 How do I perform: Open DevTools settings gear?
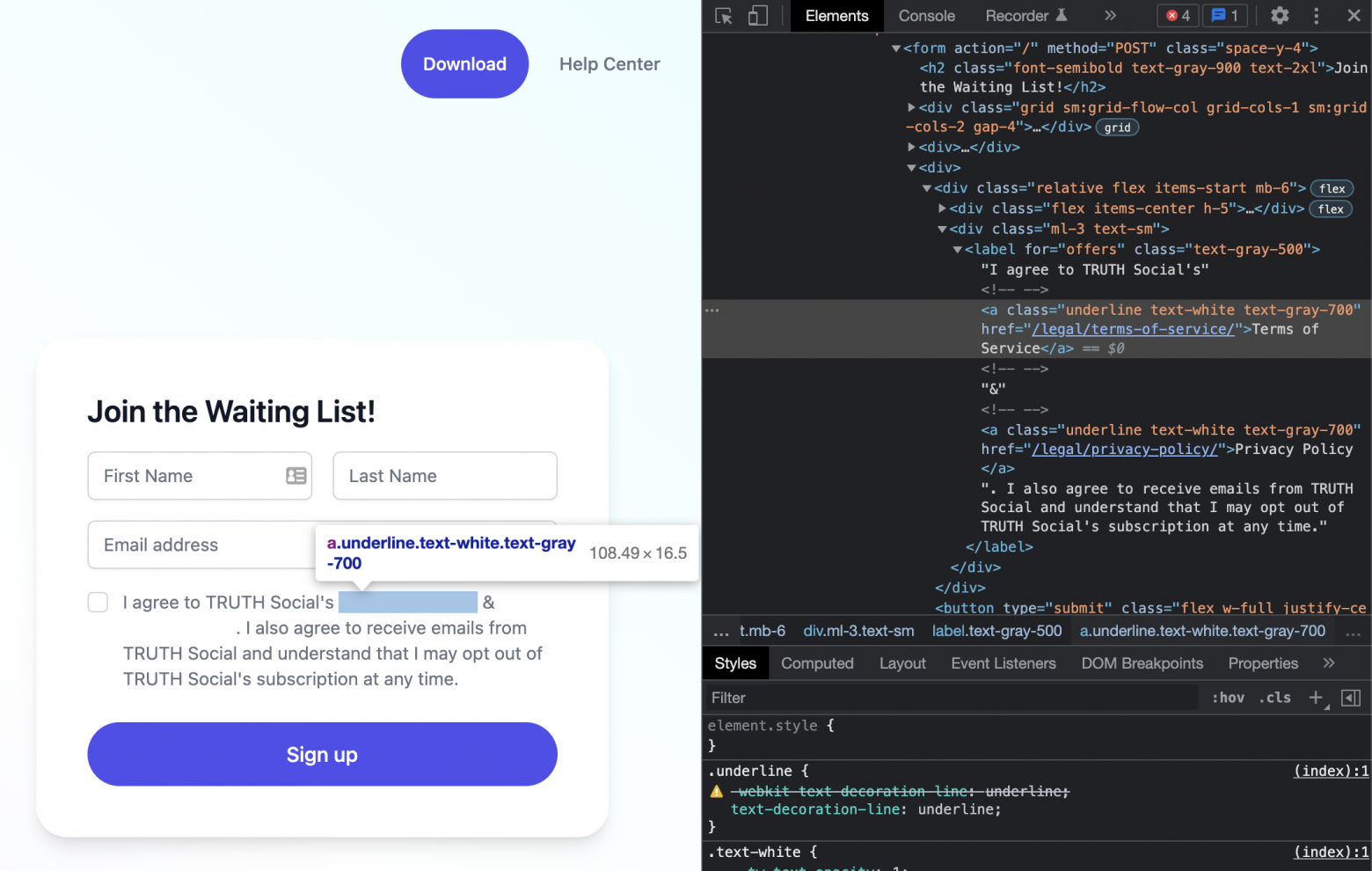tap(1280, 16)
